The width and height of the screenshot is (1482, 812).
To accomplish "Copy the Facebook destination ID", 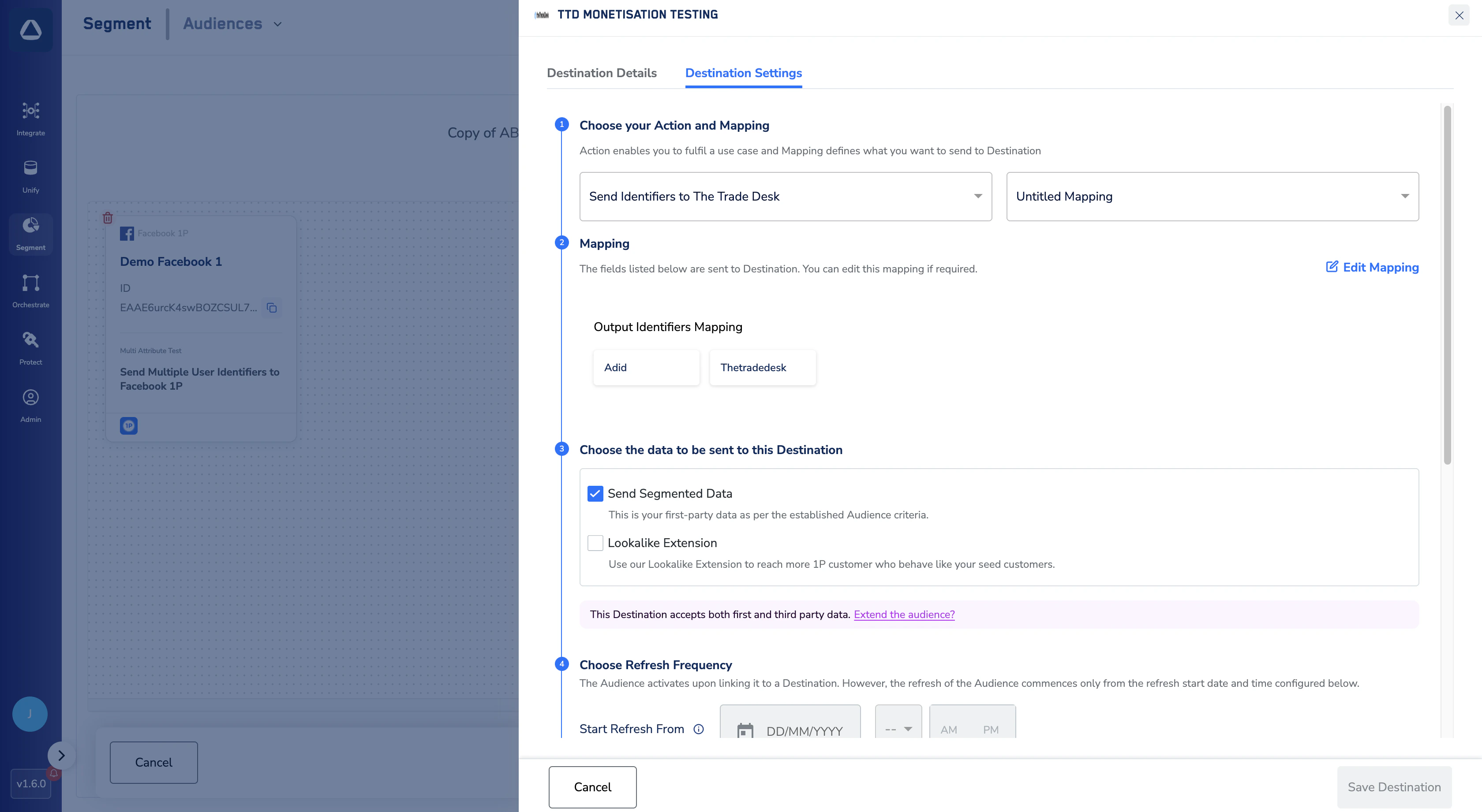I will click(x=272, y=308).
